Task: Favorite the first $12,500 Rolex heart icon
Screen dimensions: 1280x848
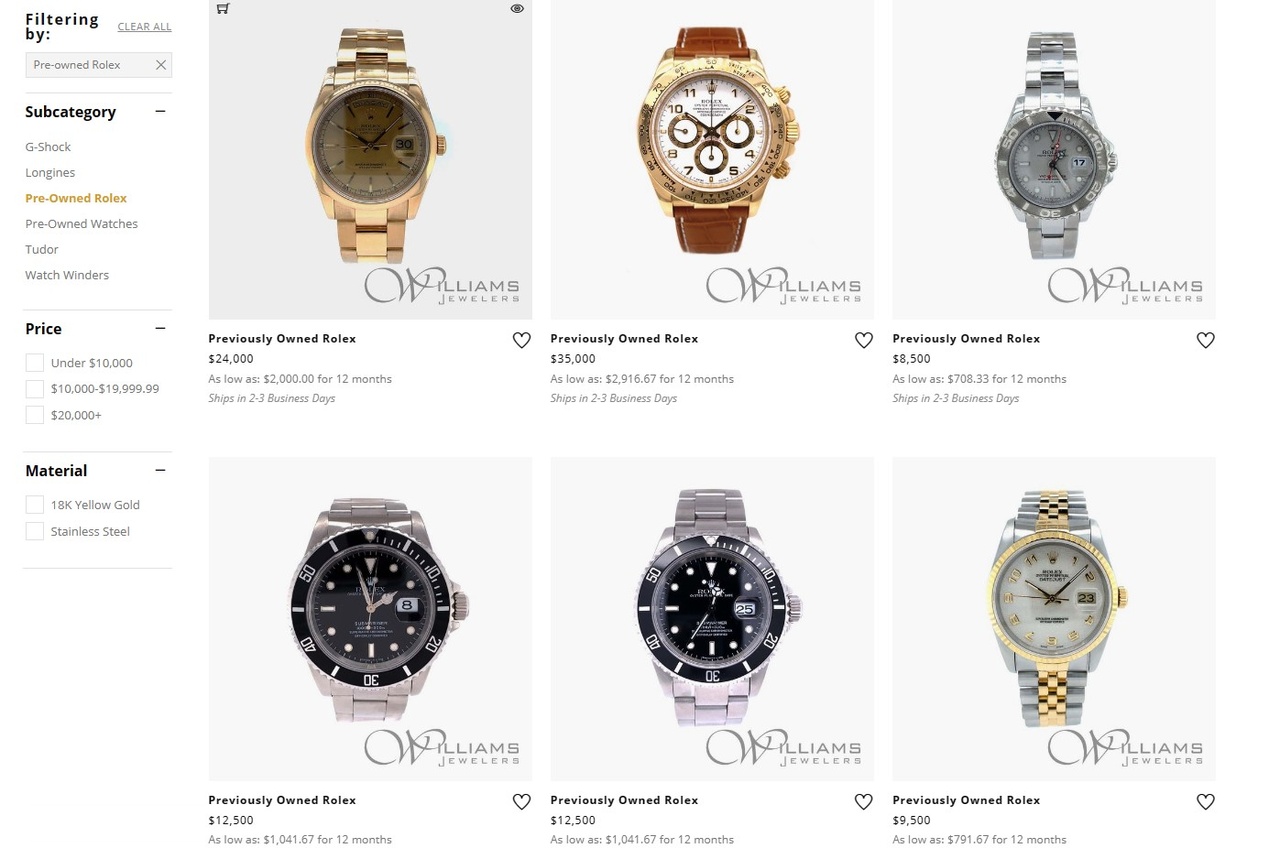Action: tap(522, 802)
